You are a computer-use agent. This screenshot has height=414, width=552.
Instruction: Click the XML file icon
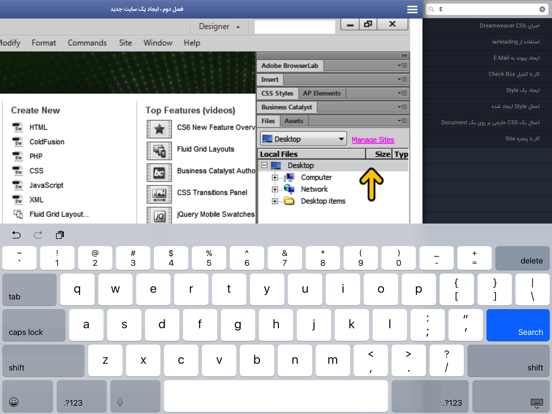[18, 200]
